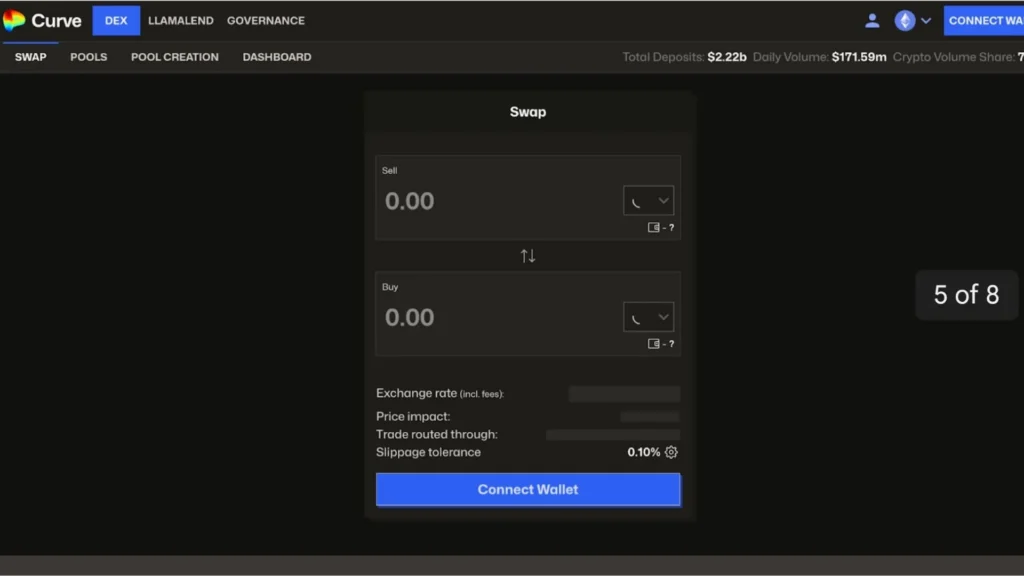The height and width of the screenshot is (576, 1024).
Task: Click the Curve rainbow logo
Action: [x=14, y=21]
